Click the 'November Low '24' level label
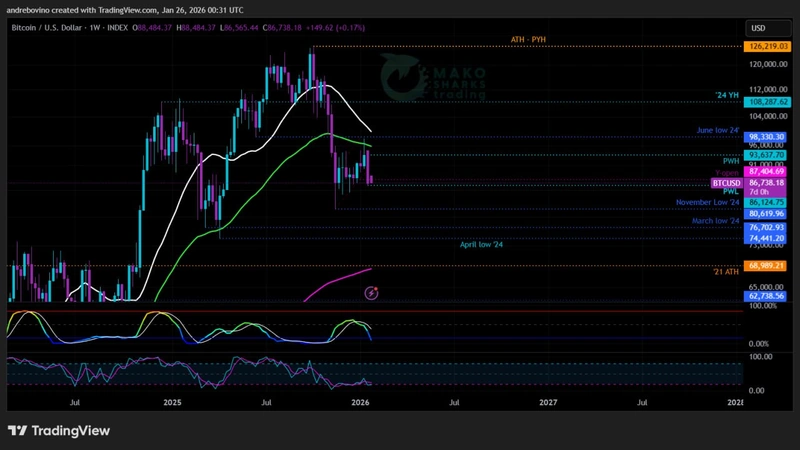Viewport: 800px width, 450px height. click(707, 202)
